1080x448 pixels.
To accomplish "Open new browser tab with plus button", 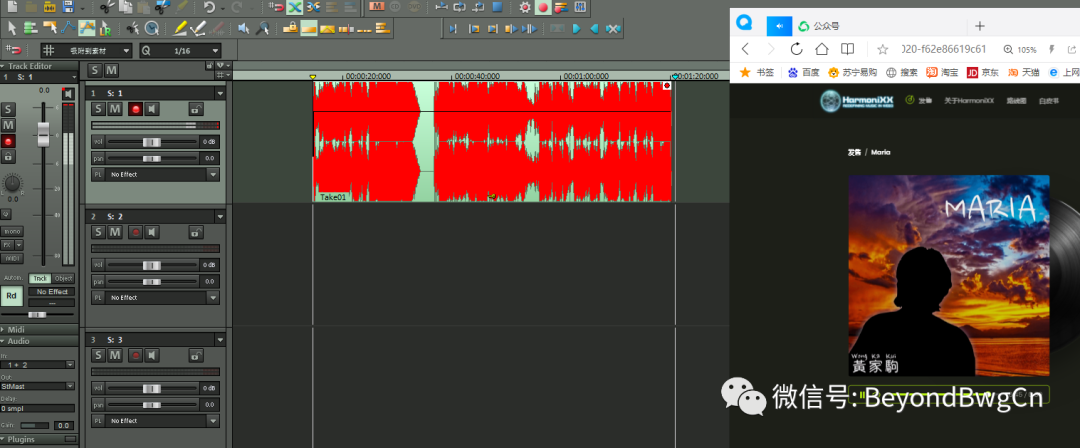I will [980, 26].
